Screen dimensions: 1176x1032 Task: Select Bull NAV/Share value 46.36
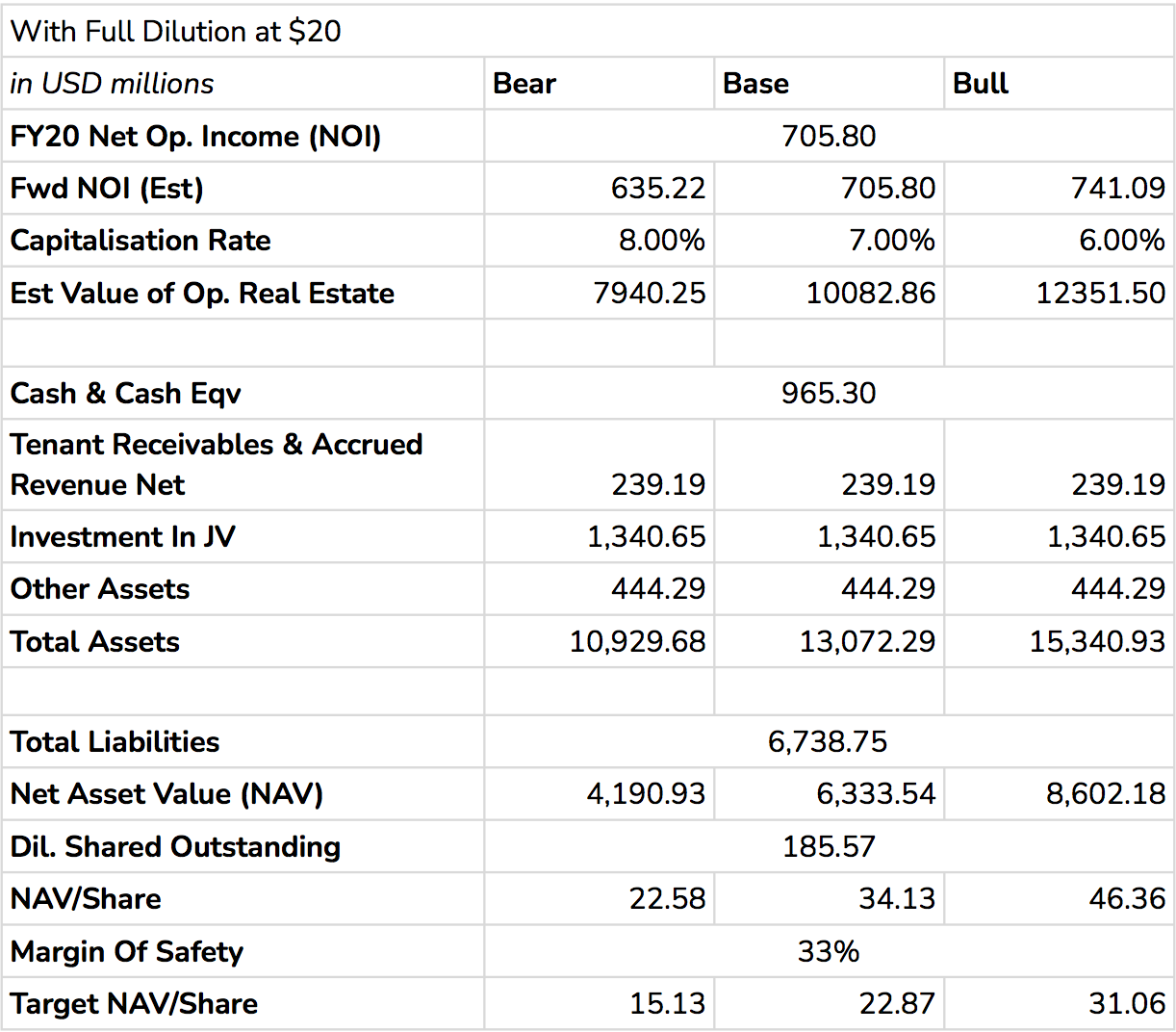(1059, 898)
